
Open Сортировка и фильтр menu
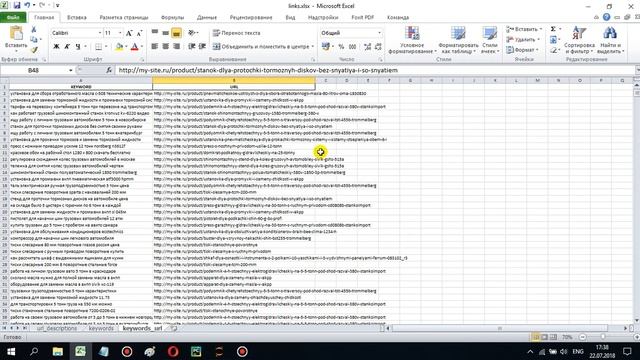579,40
